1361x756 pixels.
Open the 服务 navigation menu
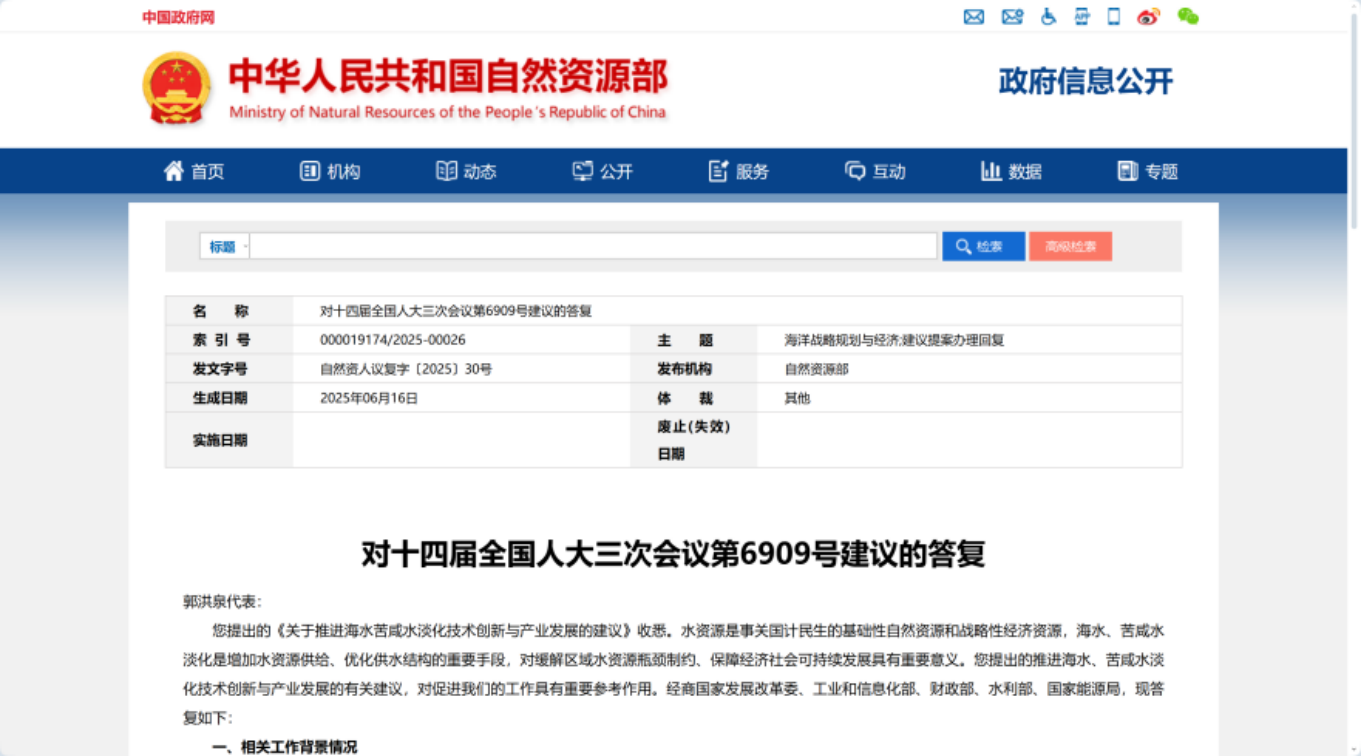739,172
